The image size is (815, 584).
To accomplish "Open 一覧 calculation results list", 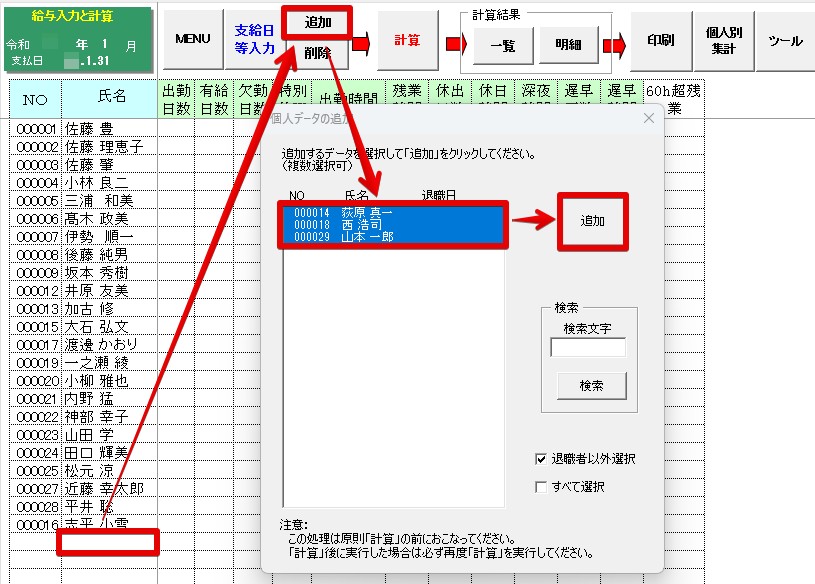I will (502, 45).
